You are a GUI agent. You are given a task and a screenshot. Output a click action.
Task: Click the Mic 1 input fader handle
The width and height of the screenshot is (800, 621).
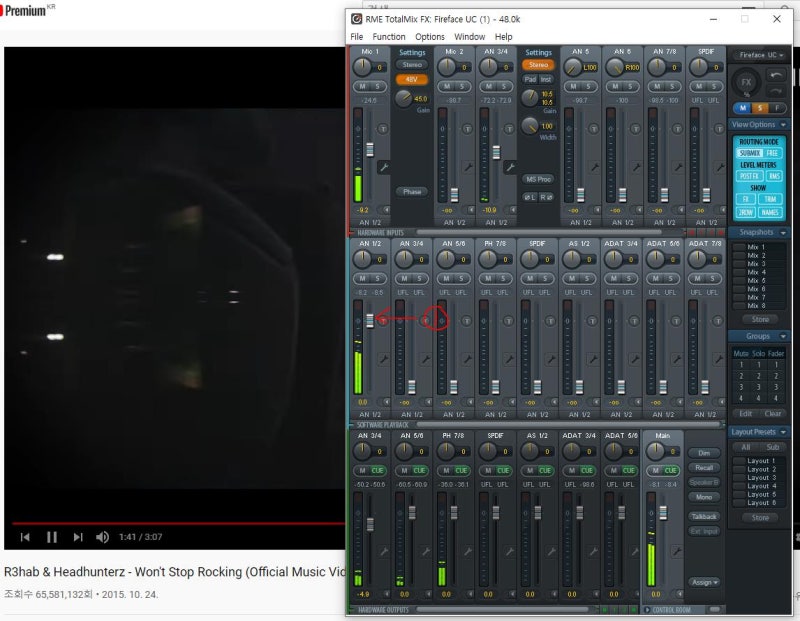tap(370, 149)
